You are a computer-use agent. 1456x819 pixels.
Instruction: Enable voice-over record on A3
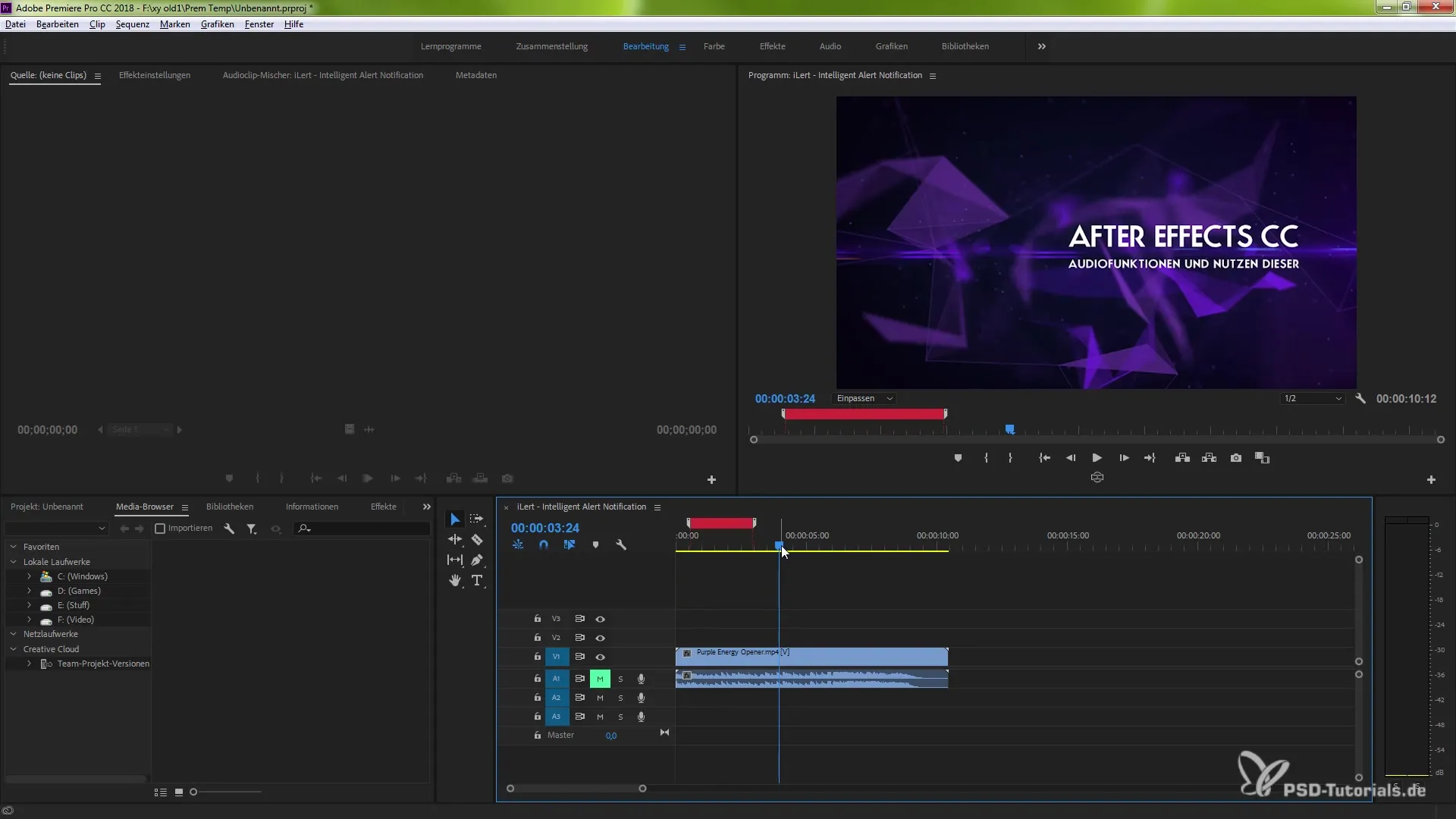(641, 717)
